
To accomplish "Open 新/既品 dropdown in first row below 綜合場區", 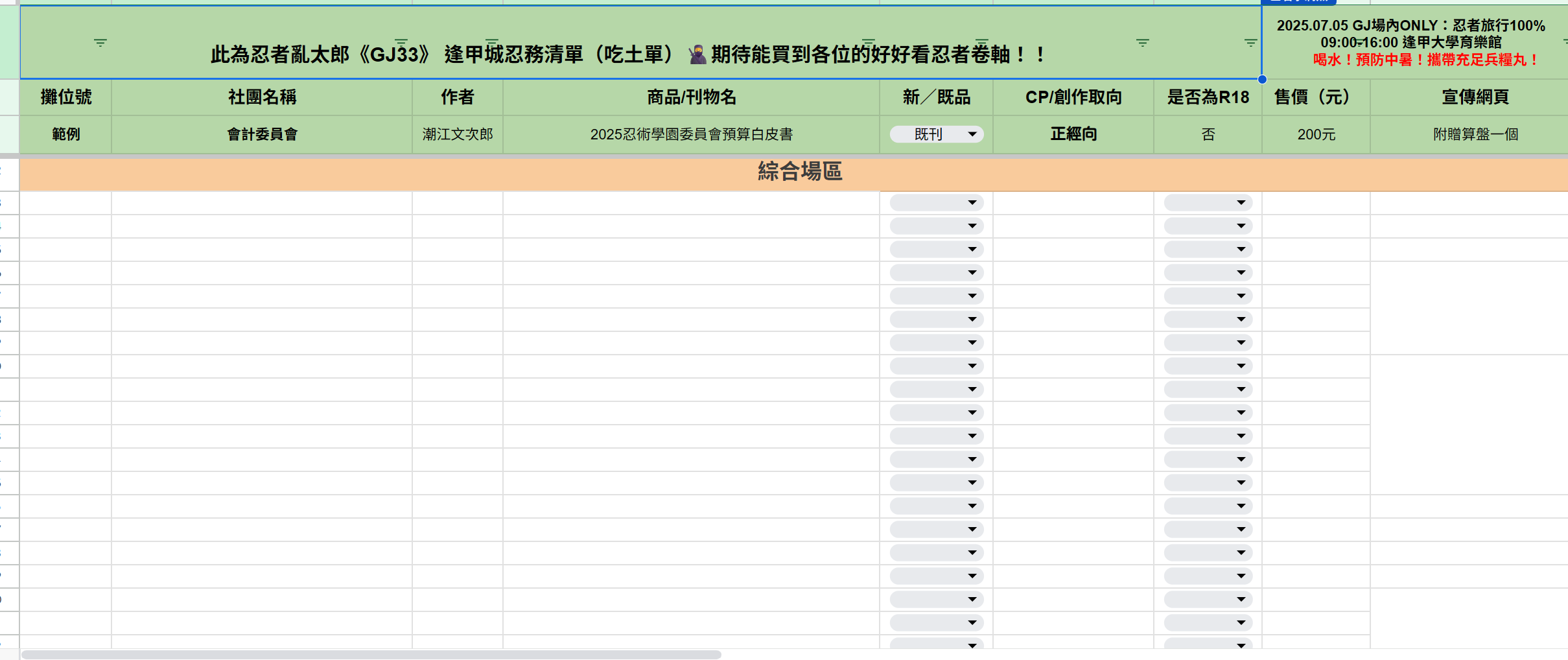I will coord(937,203).
